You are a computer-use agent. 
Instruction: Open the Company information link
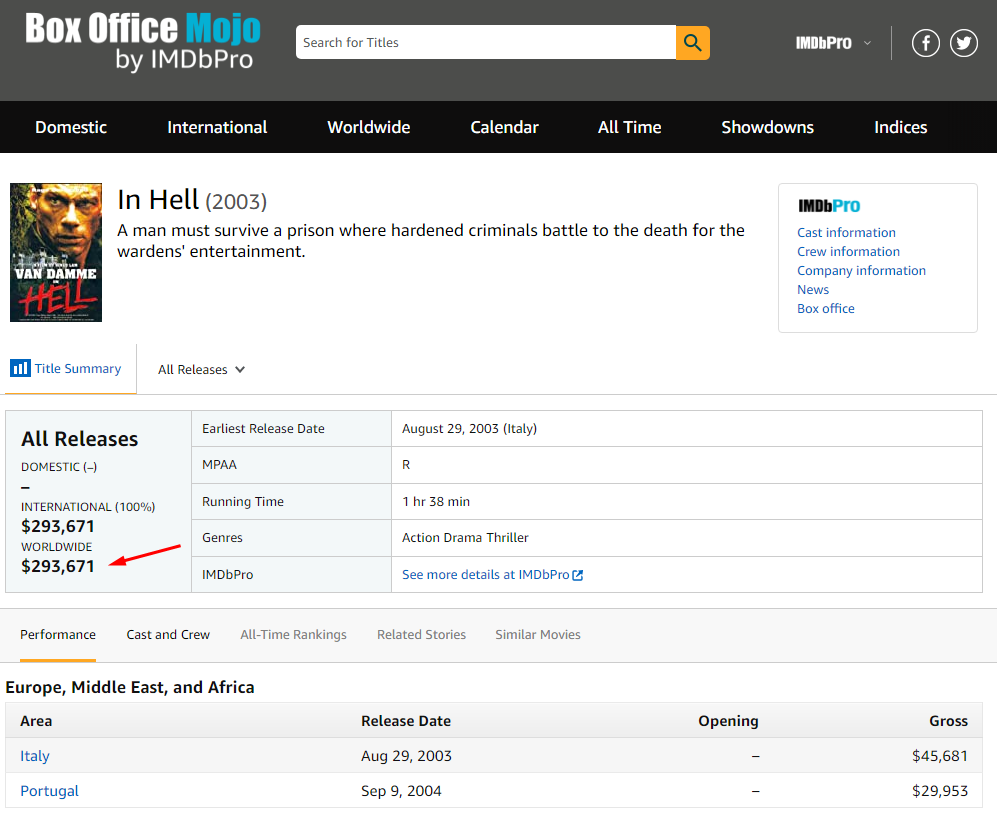coord(862,271)
